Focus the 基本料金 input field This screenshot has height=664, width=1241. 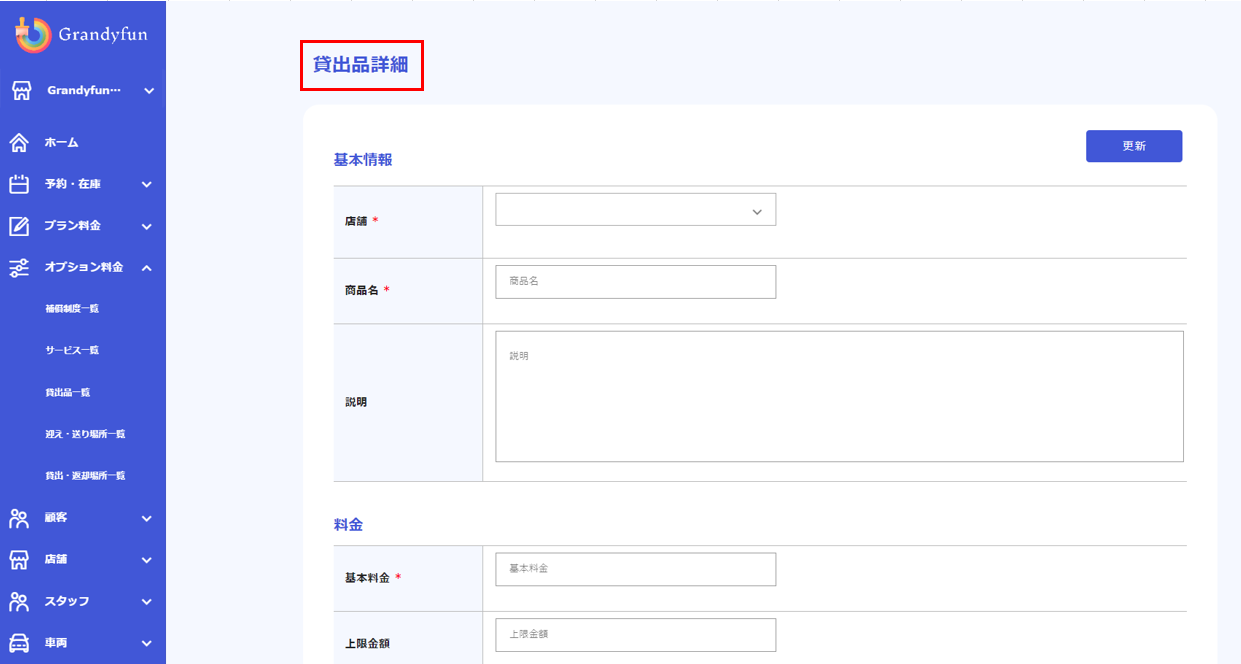pos(635,569)
